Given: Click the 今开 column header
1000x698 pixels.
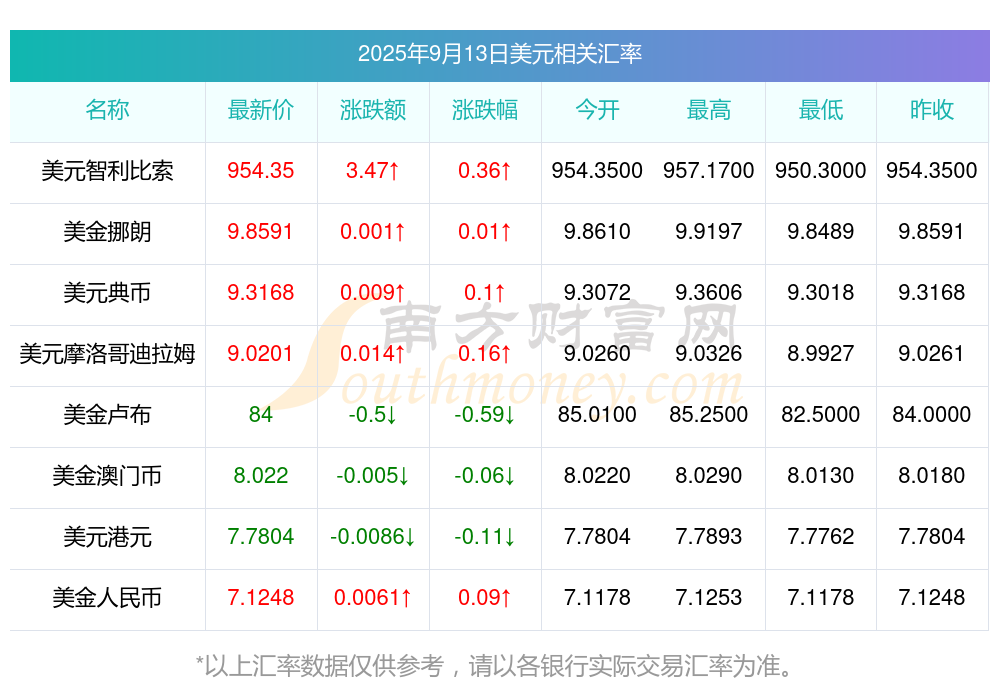Looking at the screenshot, I should [597, 110].
